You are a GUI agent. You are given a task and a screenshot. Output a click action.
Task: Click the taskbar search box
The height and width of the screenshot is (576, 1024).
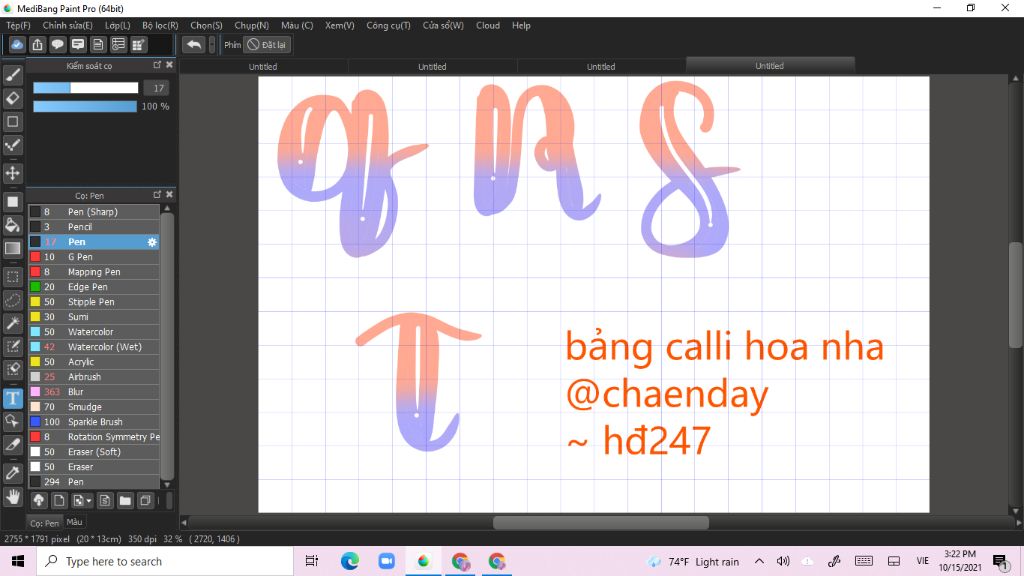coord(165,562)
